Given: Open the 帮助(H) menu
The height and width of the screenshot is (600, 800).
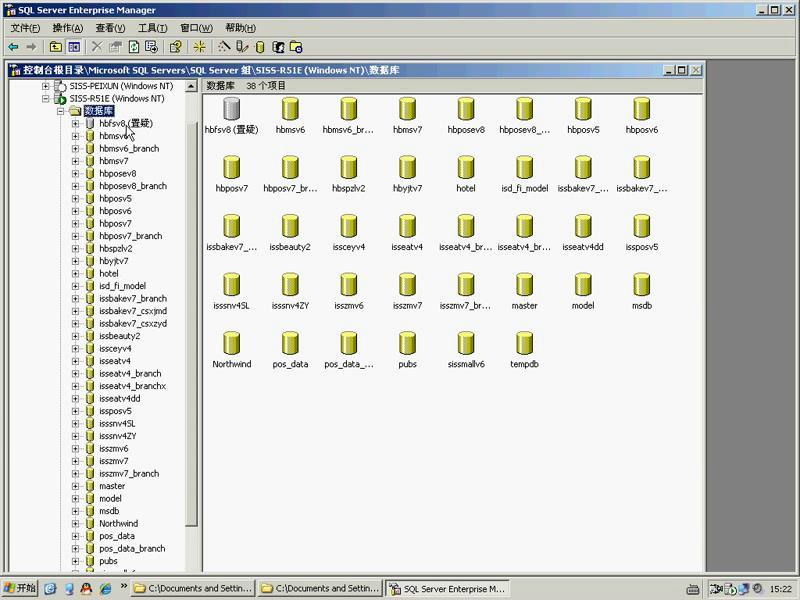Looking at the screenshot, I should pyautogui.click(x=240, y=28).
